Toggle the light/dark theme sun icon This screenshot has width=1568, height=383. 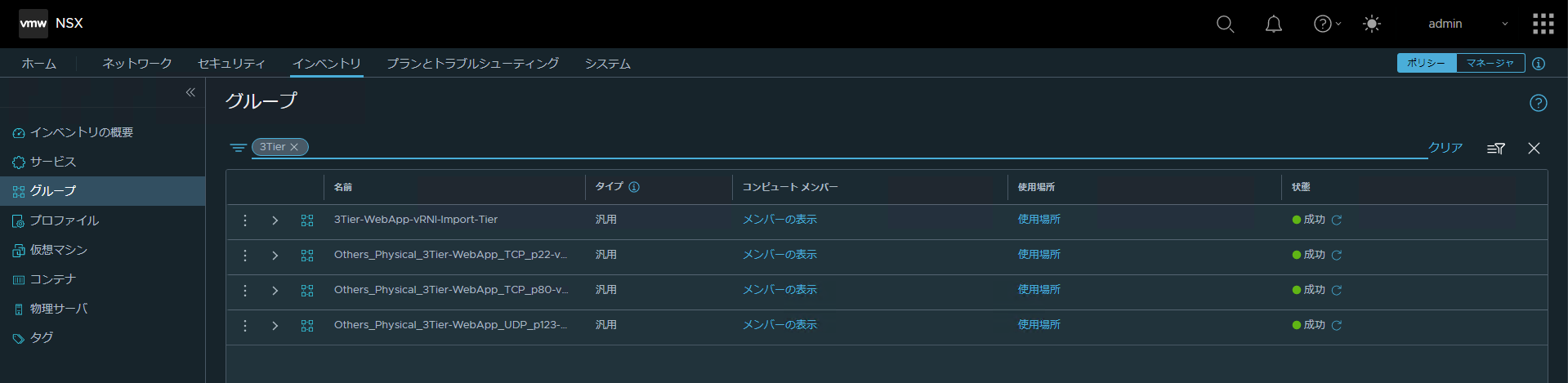1372,24
